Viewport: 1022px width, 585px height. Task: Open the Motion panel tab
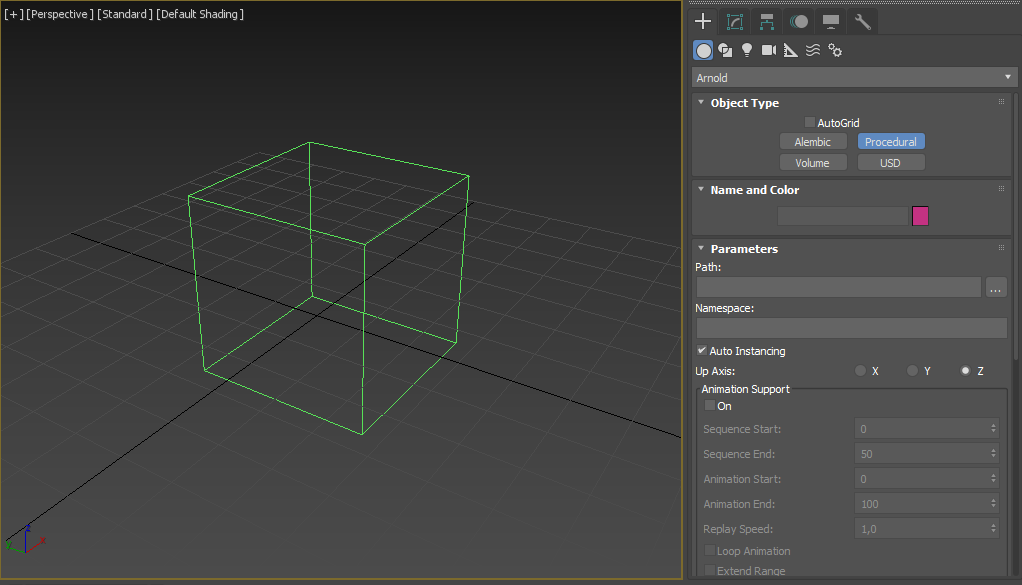[798, 21]
